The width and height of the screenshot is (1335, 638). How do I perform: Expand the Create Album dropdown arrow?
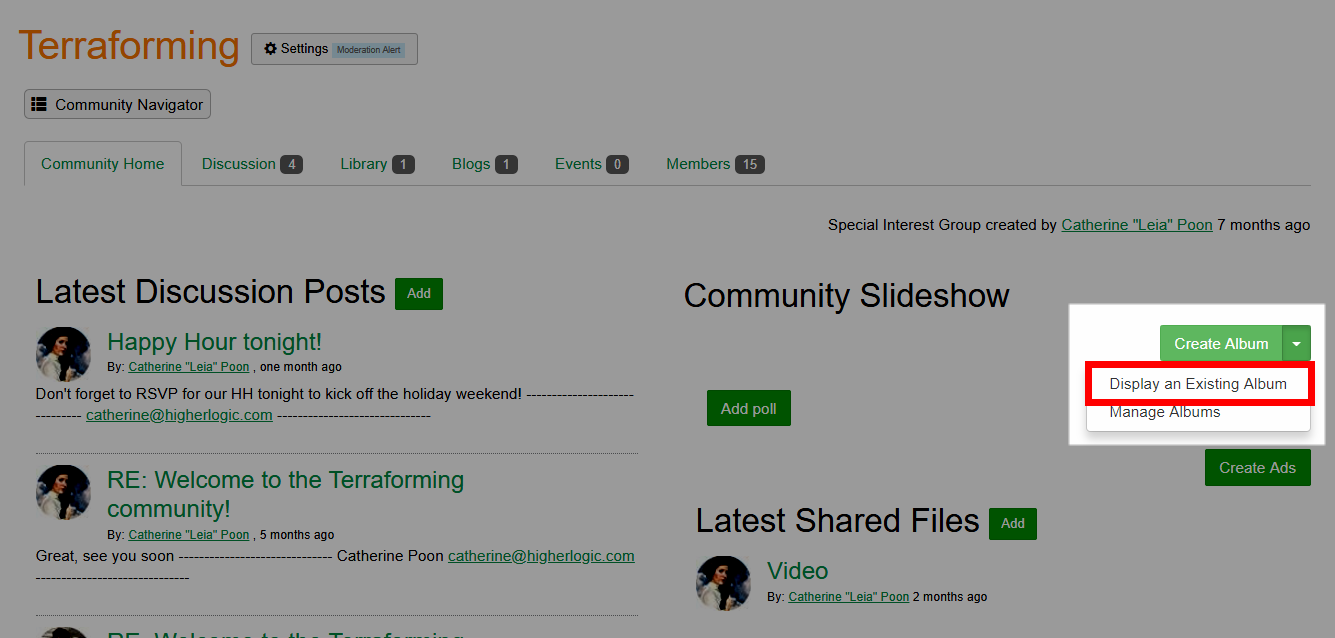(1296, 344)
